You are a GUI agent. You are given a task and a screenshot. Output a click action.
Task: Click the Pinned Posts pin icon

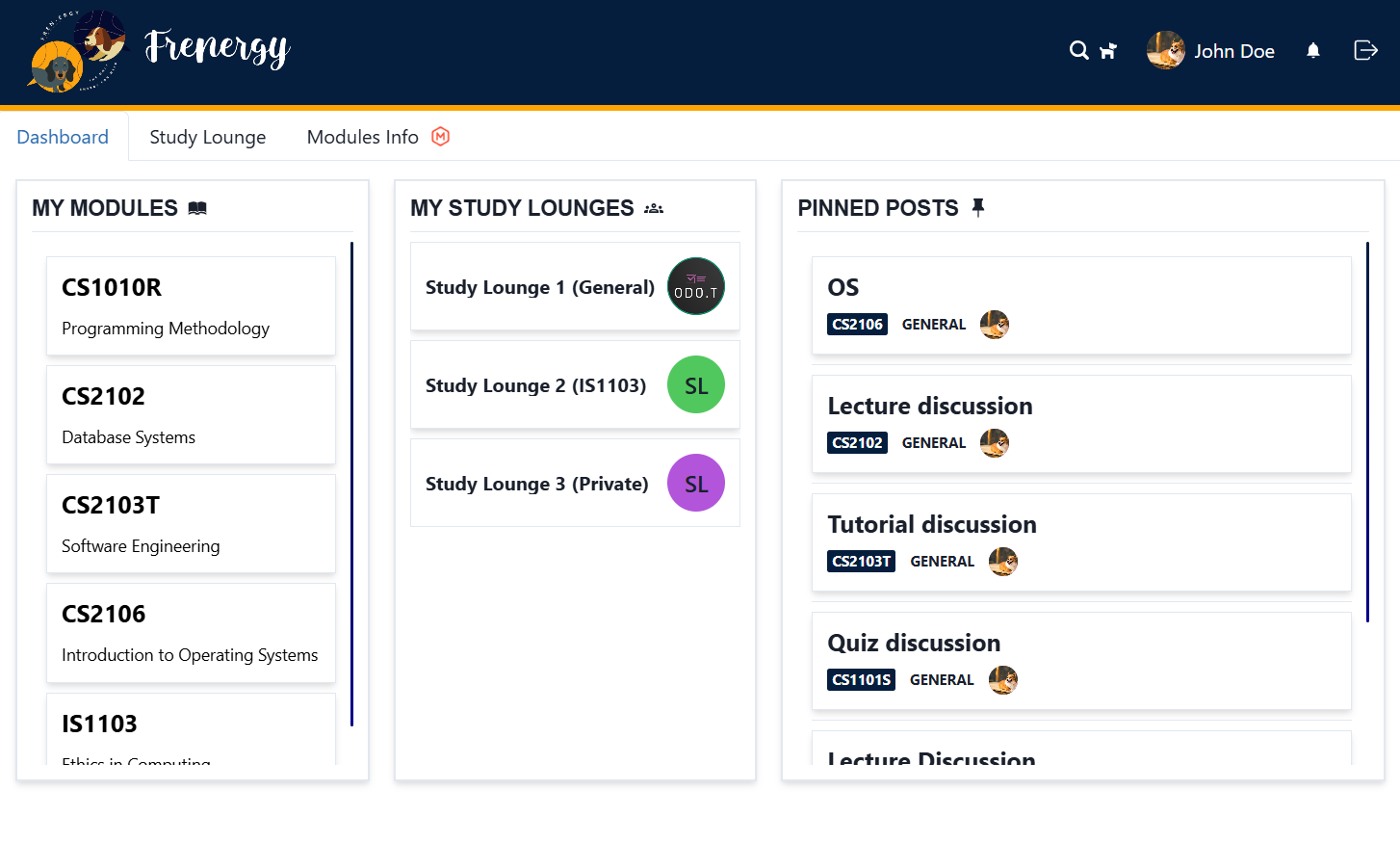[x=978, y=207]
